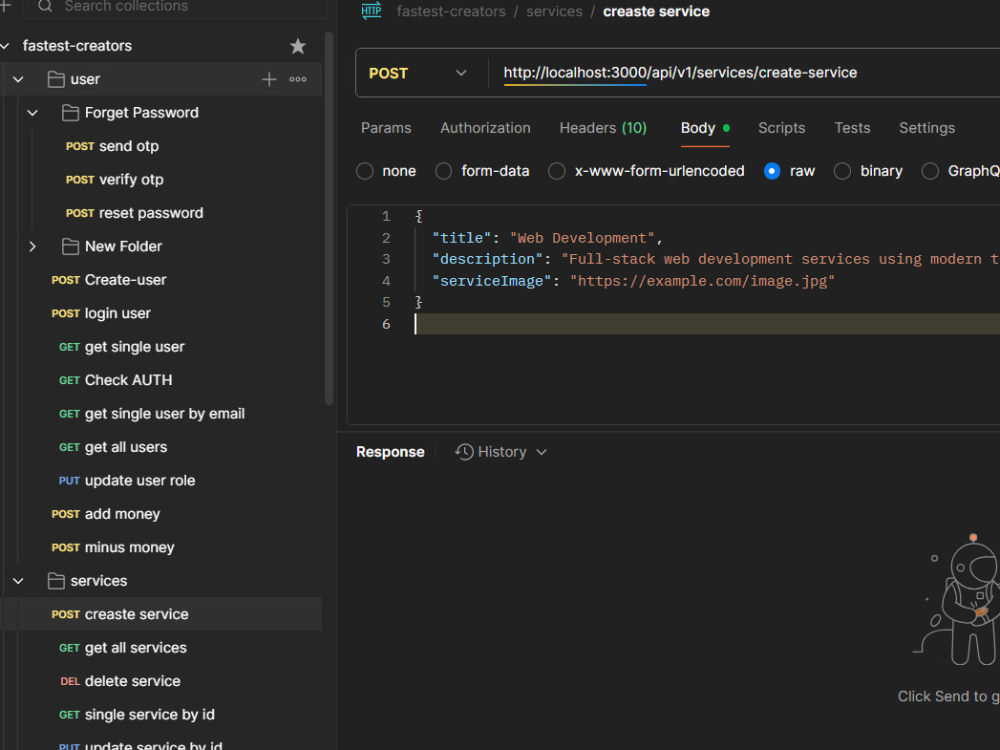This screenshot has height=750, width=1000.
Task: Click the "serviceImage" line in body editor
Action: click(633, 281)
